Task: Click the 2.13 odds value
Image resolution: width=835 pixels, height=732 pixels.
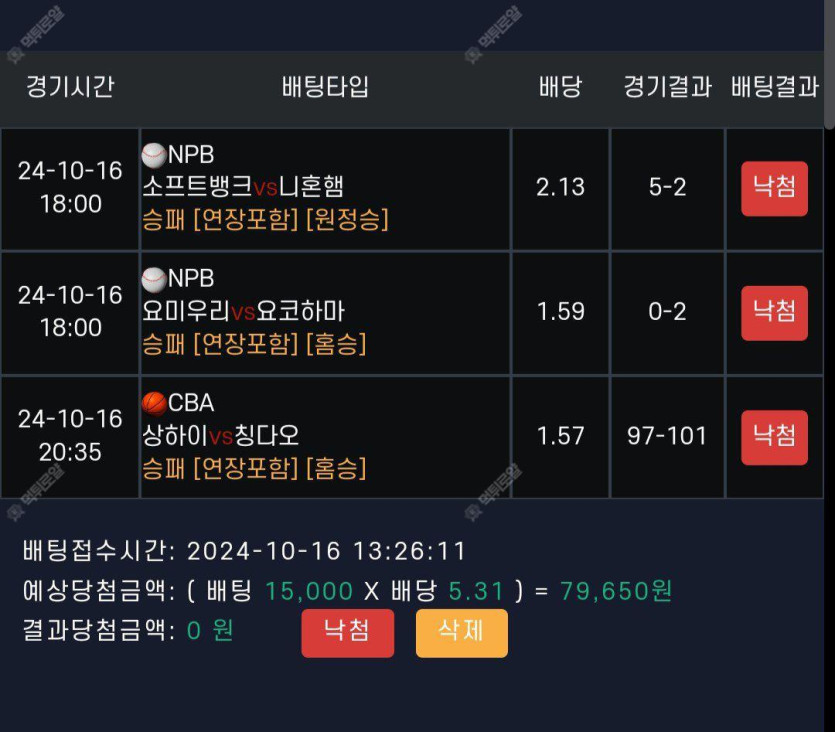Action: 560,187
